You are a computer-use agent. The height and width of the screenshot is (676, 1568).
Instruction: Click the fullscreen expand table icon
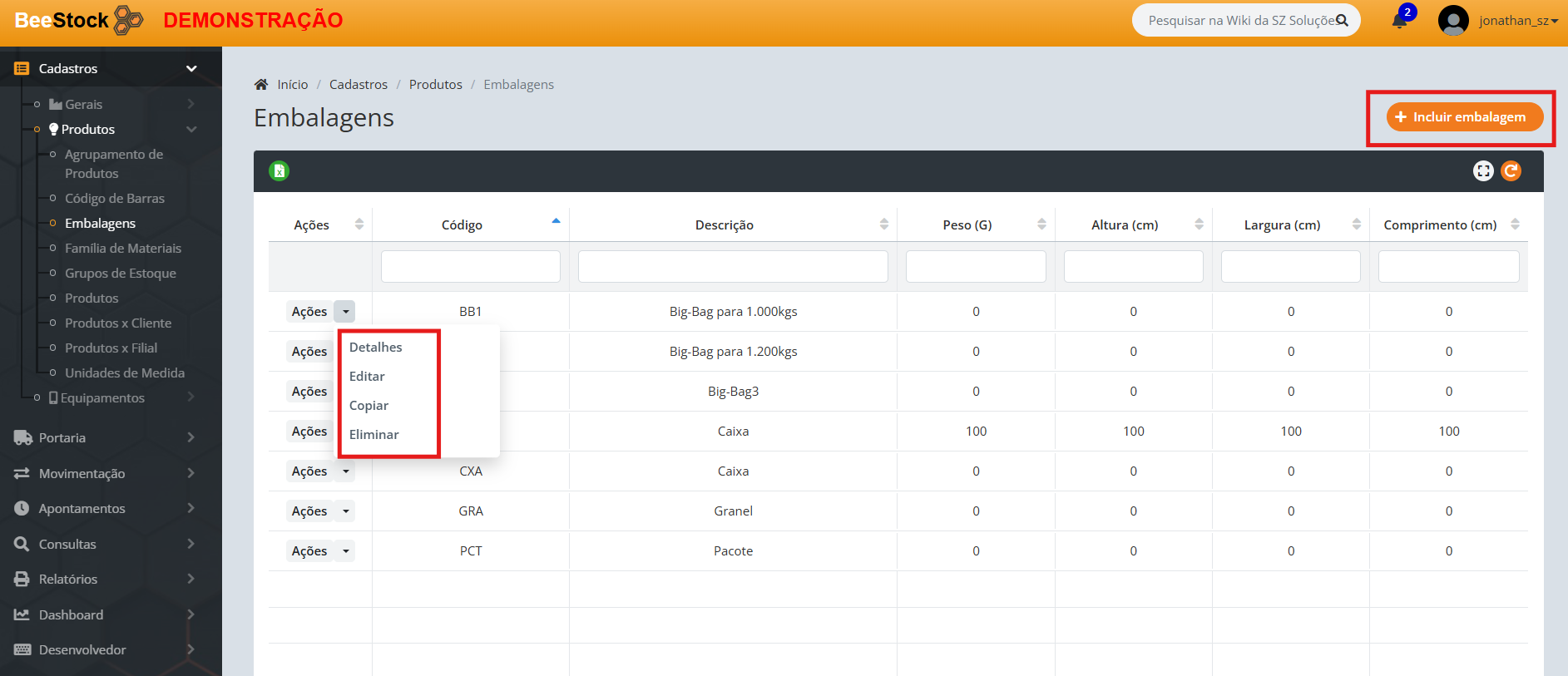click(1483, 171)
